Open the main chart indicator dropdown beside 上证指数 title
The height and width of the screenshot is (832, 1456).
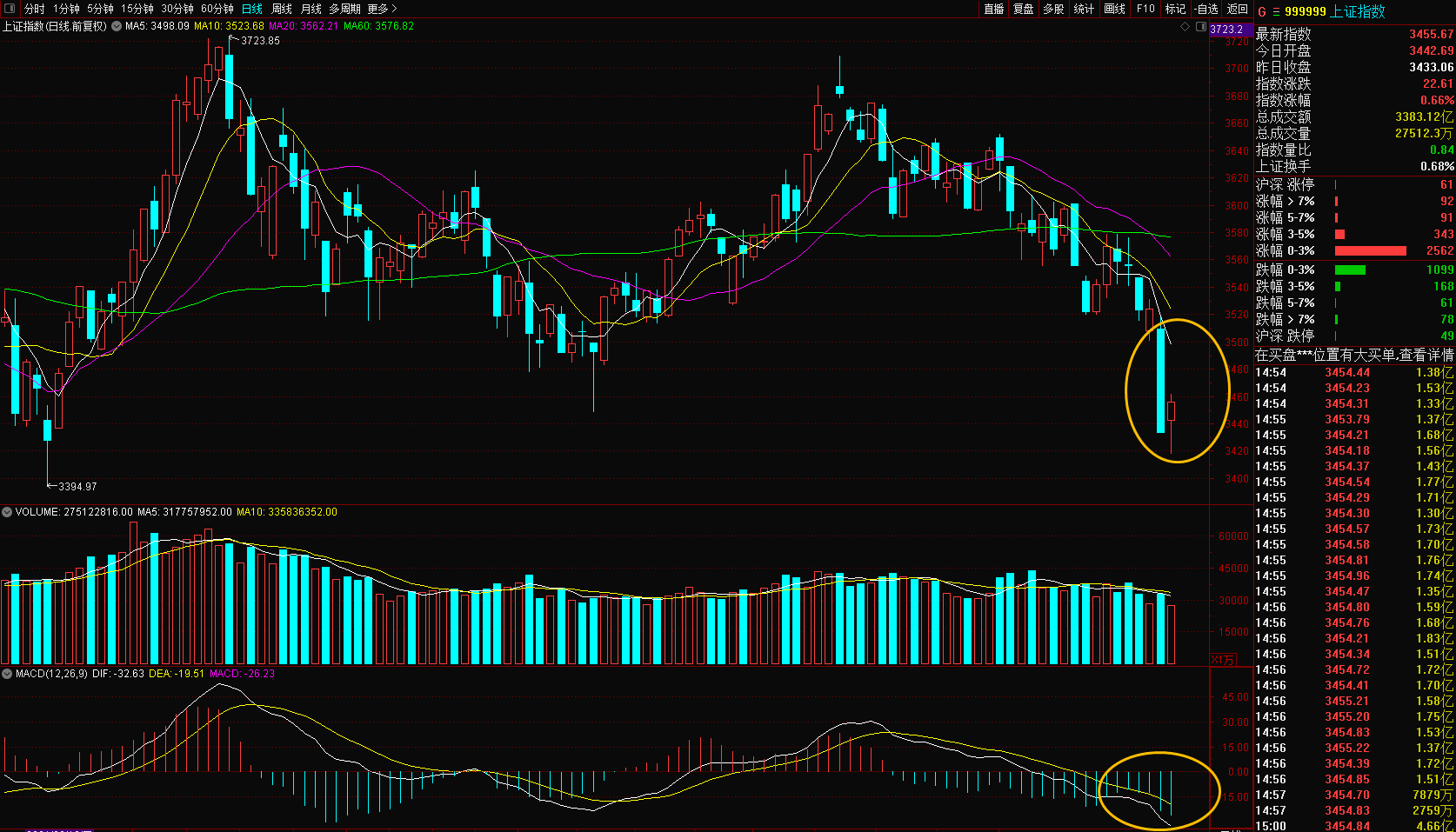pos(117,26)
